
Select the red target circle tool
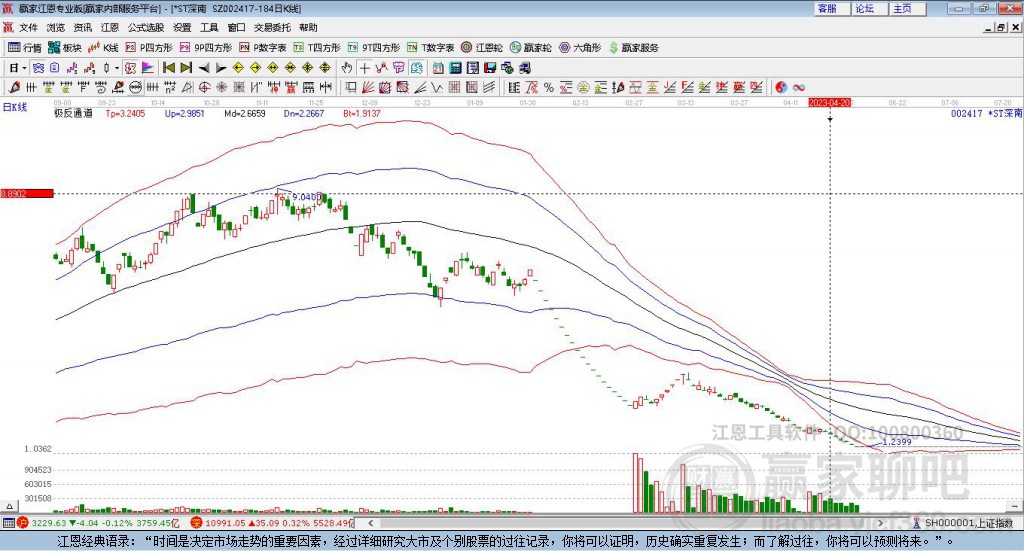(204, 87)
